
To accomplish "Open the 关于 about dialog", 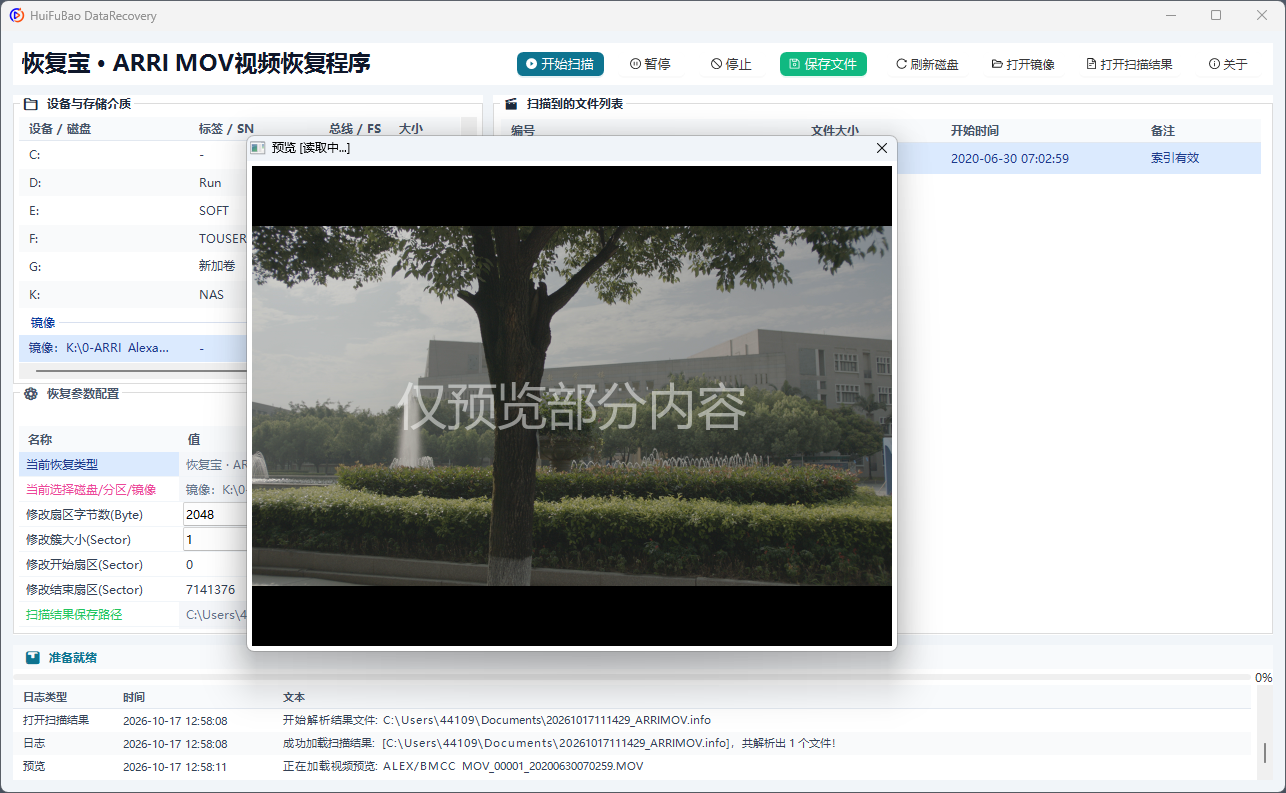I will click(x=1228, y=64).
